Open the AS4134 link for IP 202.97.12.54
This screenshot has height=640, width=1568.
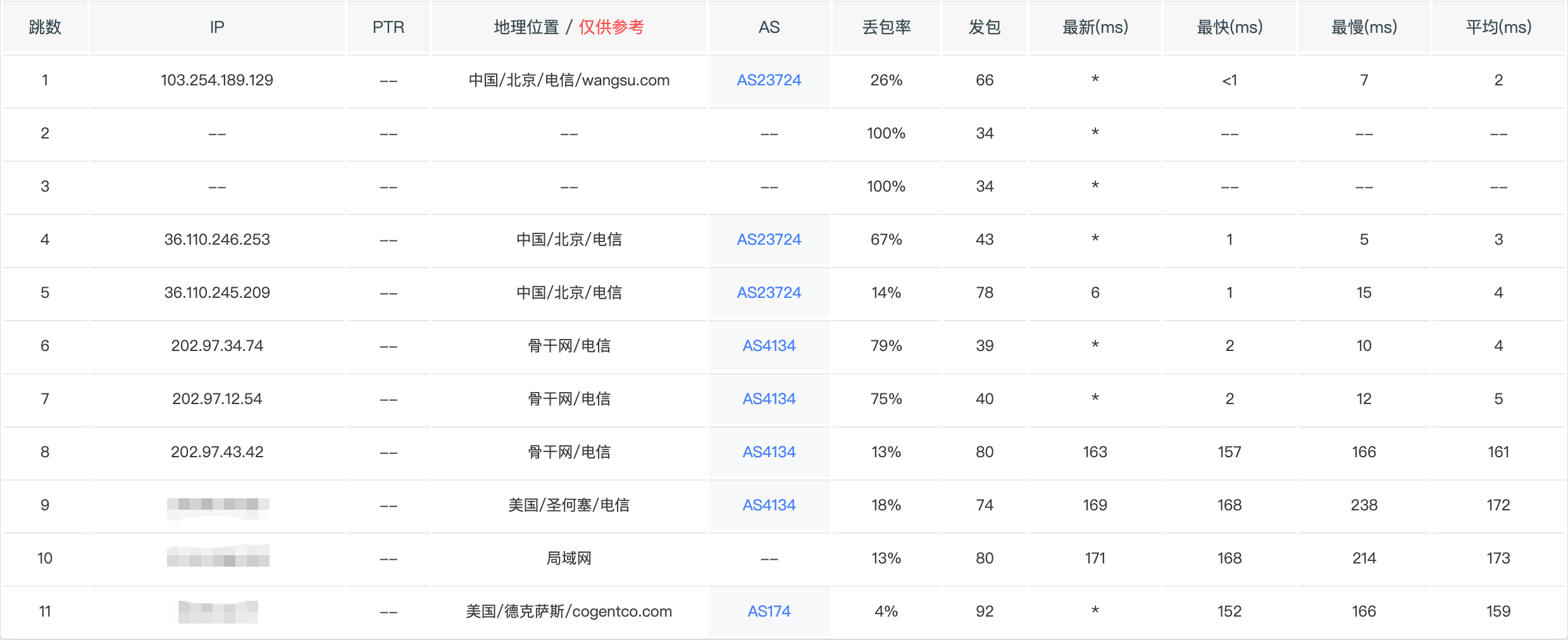769,399
